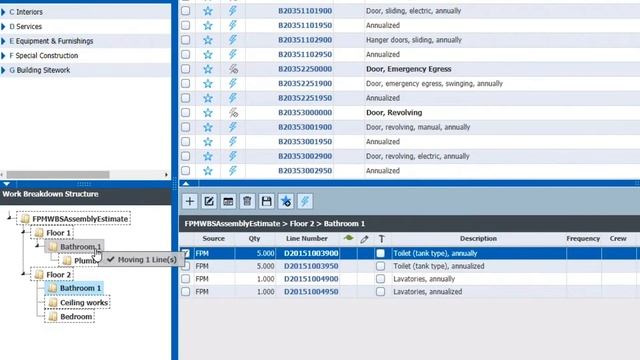The image size is (640, 360).
Task: Click Ceiling works folder icon in tree
Action: point(53,302)
